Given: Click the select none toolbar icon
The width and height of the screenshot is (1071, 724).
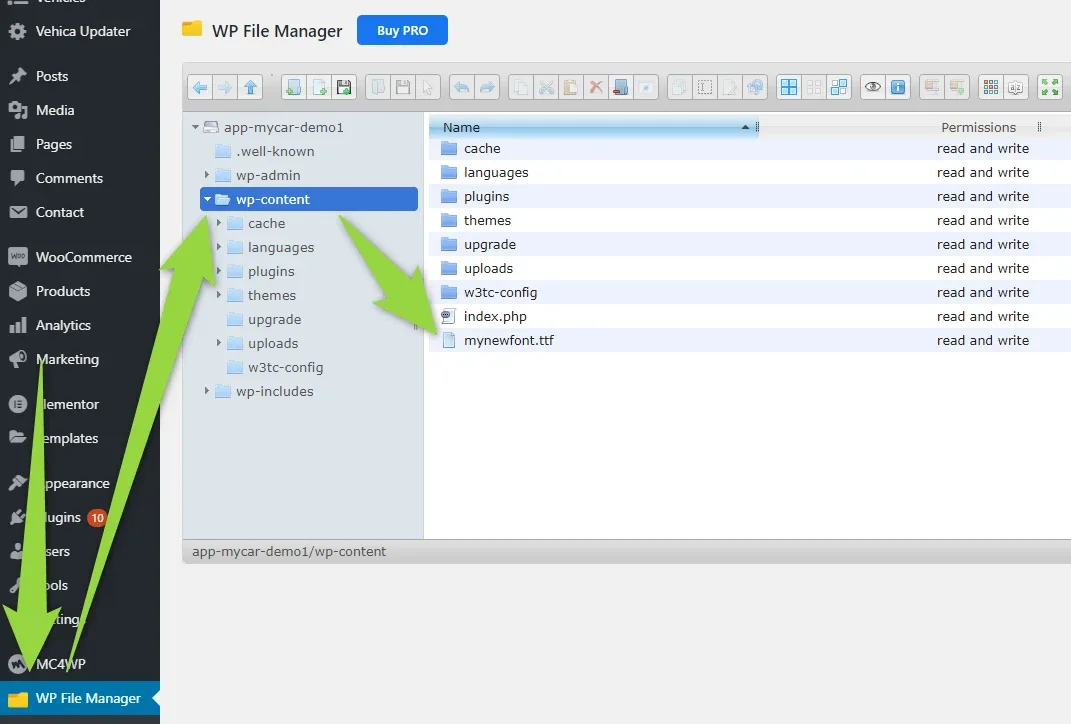Looking at the screenshot, I should tap(813, 87).
